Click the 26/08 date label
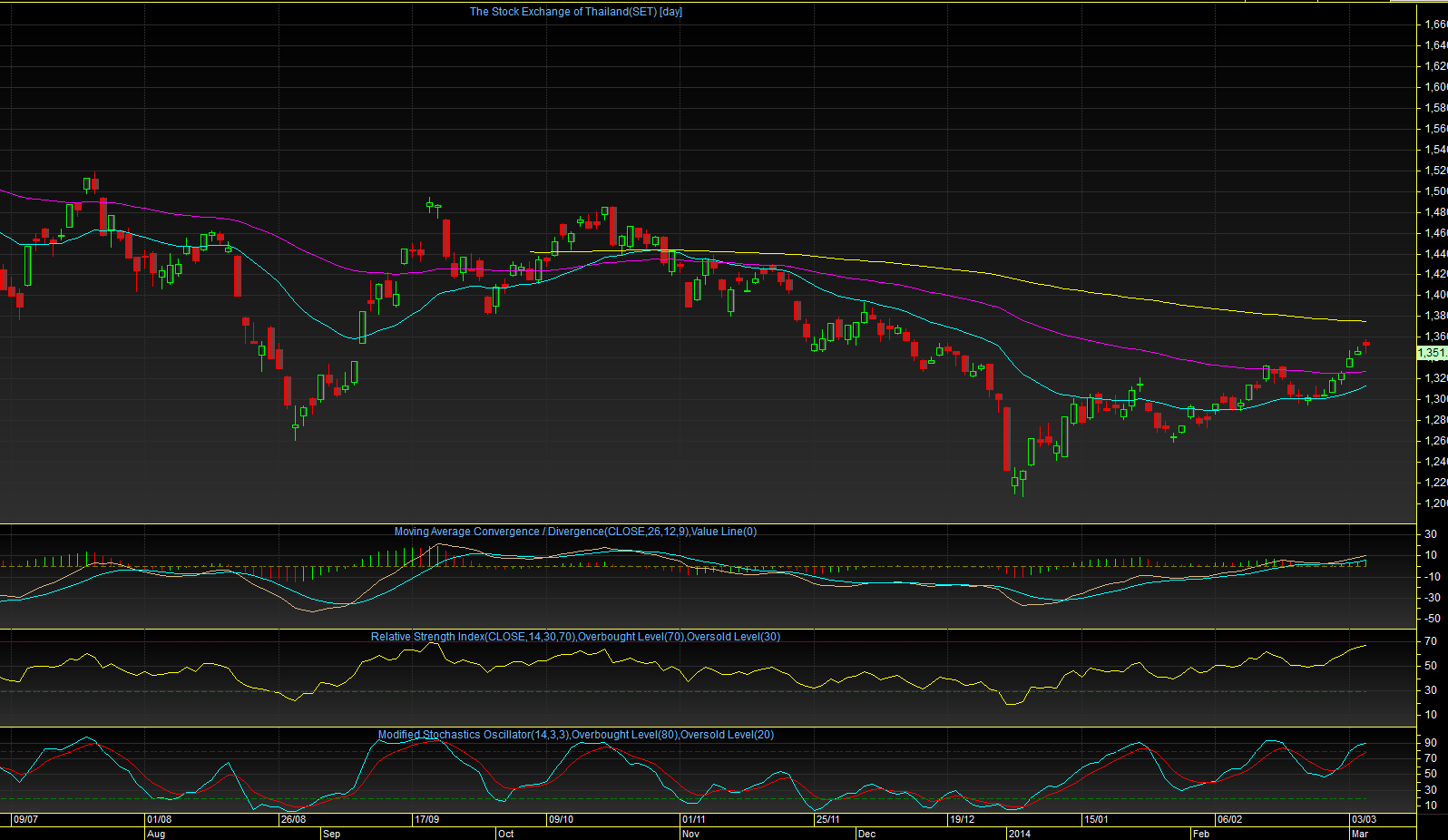The image size is (1448, 840). [x=293, y=819]
